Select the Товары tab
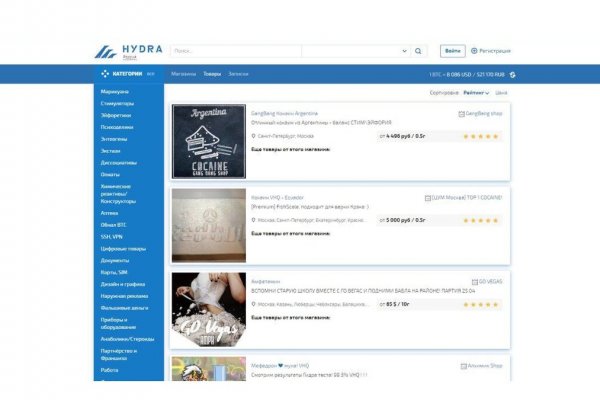The image size is (600, 400). coord(212,74)
